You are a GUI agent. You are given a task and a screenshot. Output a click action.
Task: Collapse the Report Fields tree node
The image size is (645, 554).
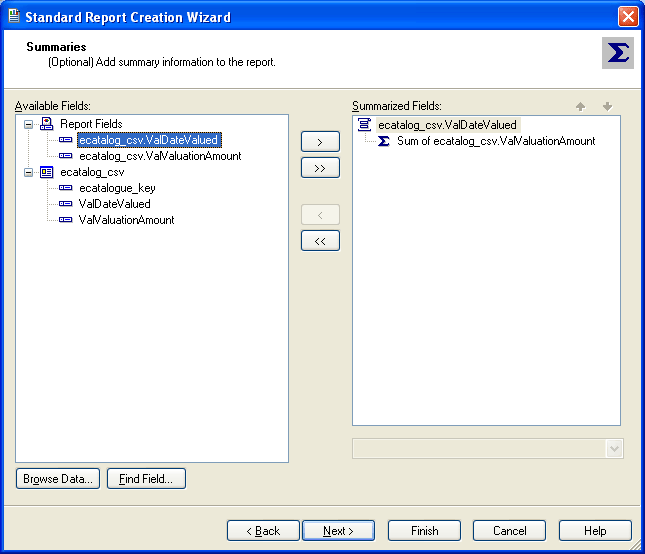28,124
